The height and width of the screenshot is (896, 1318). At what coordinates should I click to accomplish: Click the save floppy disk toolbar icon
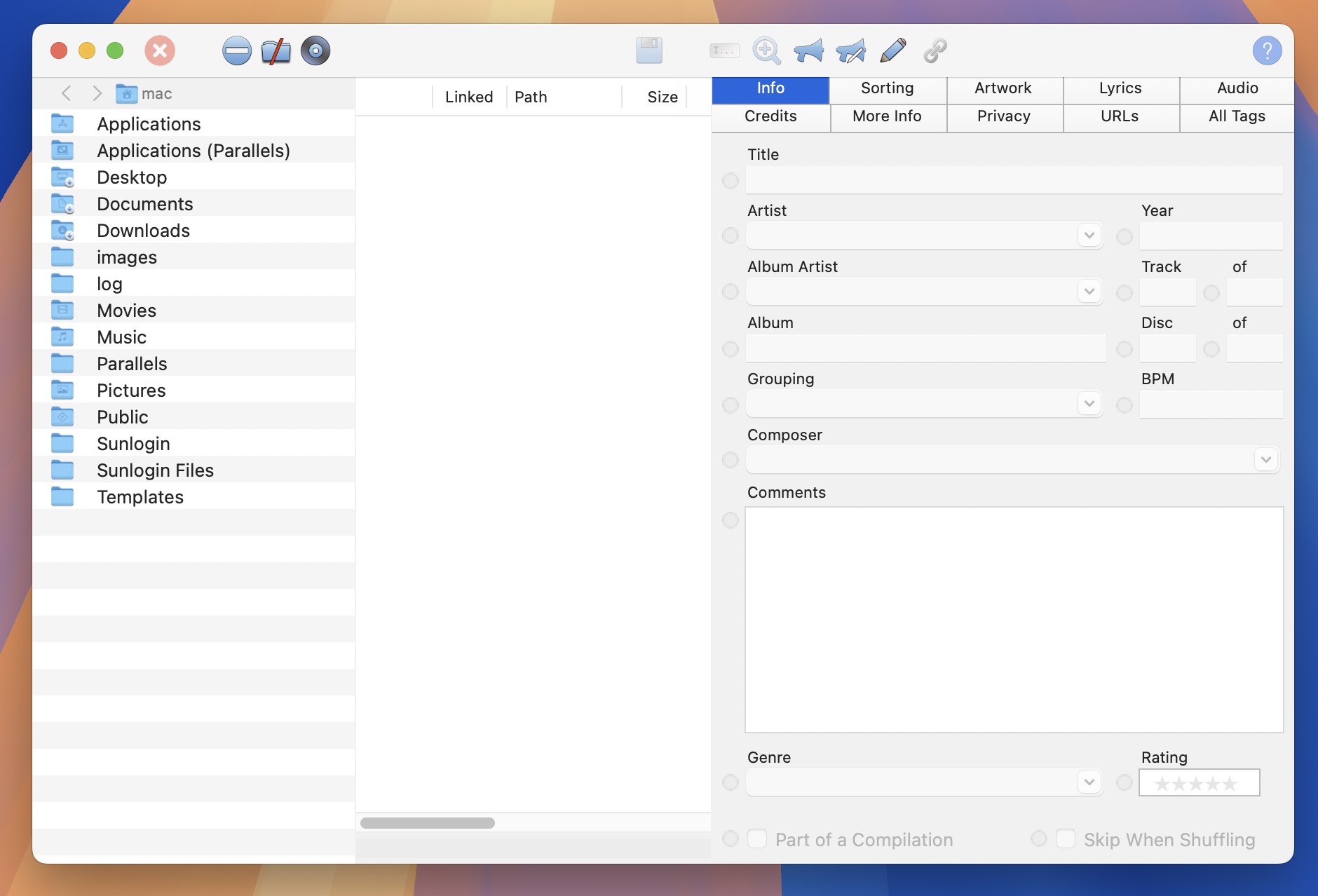647,50
